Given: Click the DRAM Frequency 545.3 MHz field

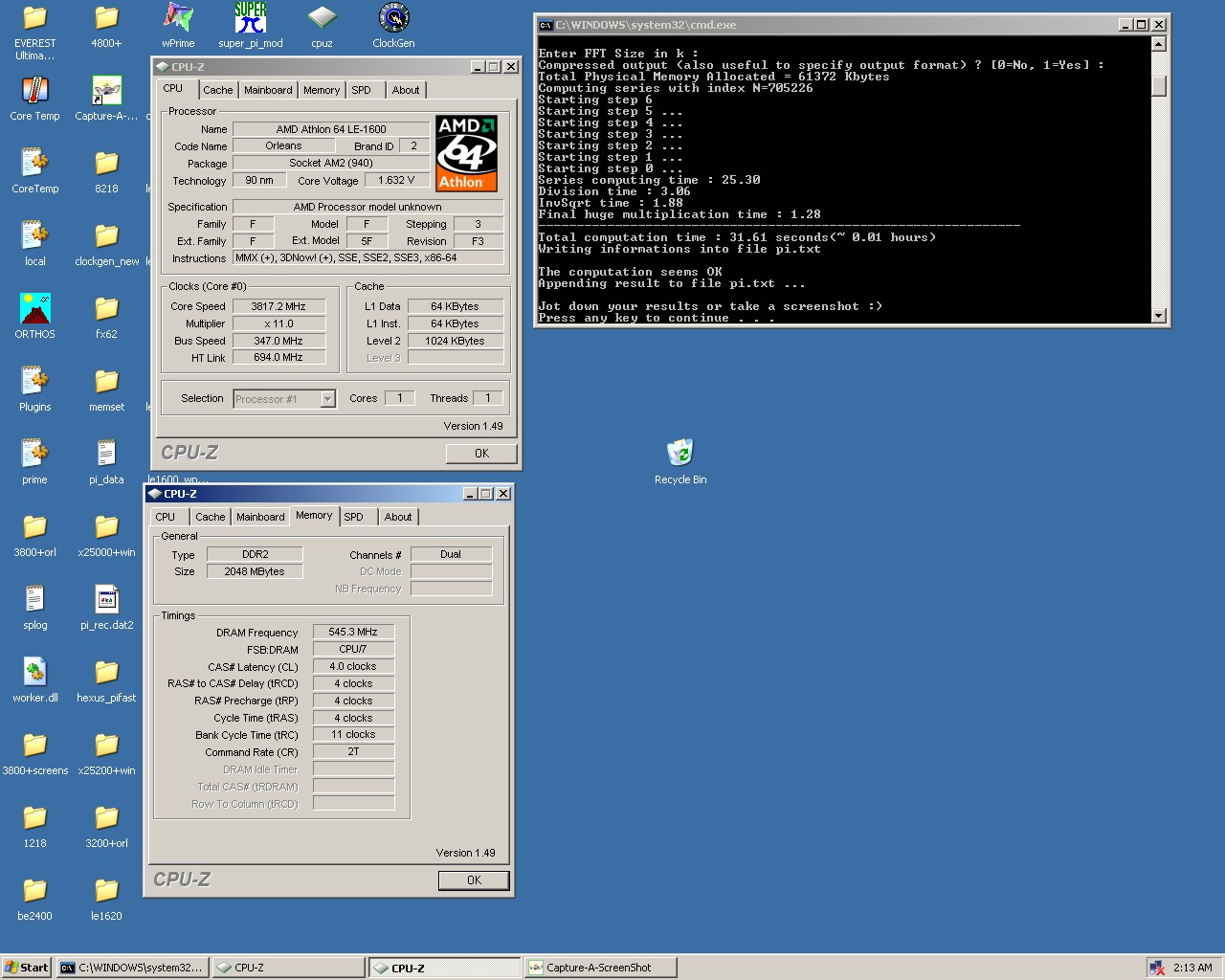Looking at the screenshot, I should [353, 633].
